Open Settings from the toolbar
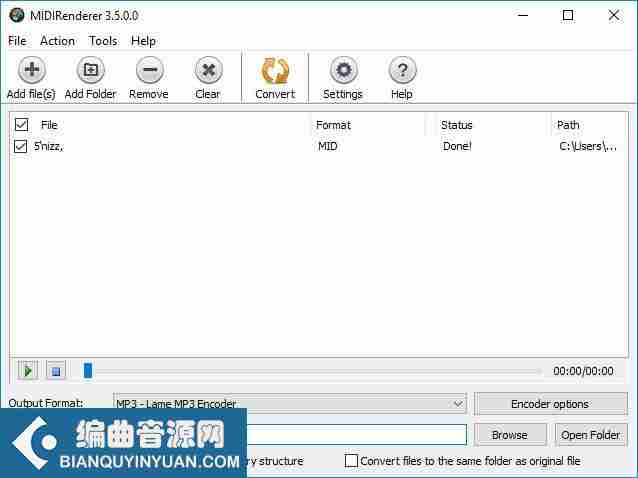 coord(343,70)
